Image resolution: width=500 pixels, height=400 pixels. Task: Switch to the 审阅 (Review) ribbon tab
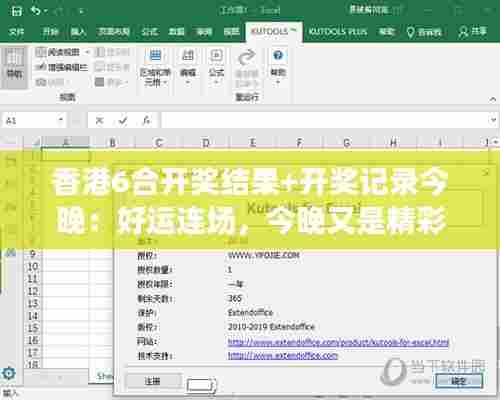point(204,32)
